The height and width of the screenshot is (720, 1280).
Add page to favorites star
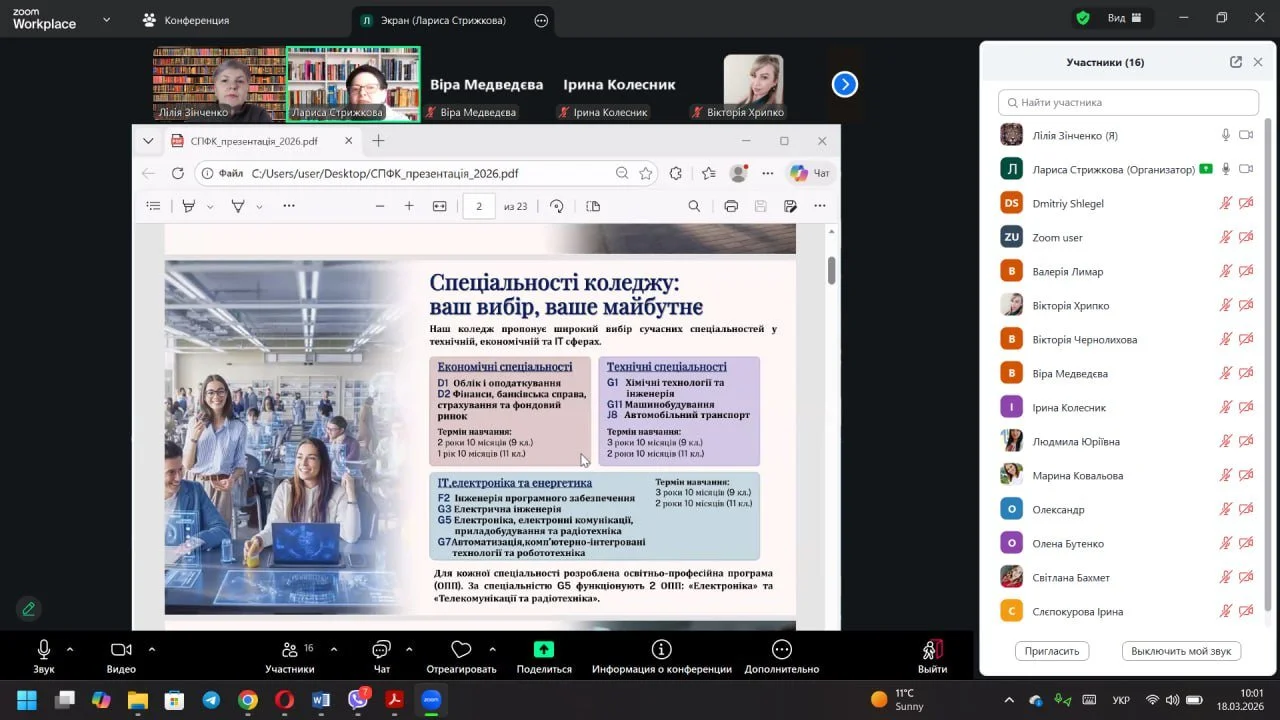pos(646,173)
